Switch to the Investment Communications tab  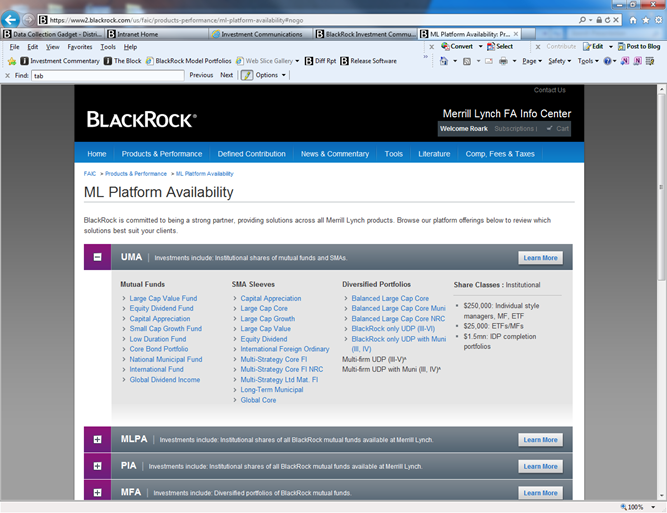click(x=260, y=34)
